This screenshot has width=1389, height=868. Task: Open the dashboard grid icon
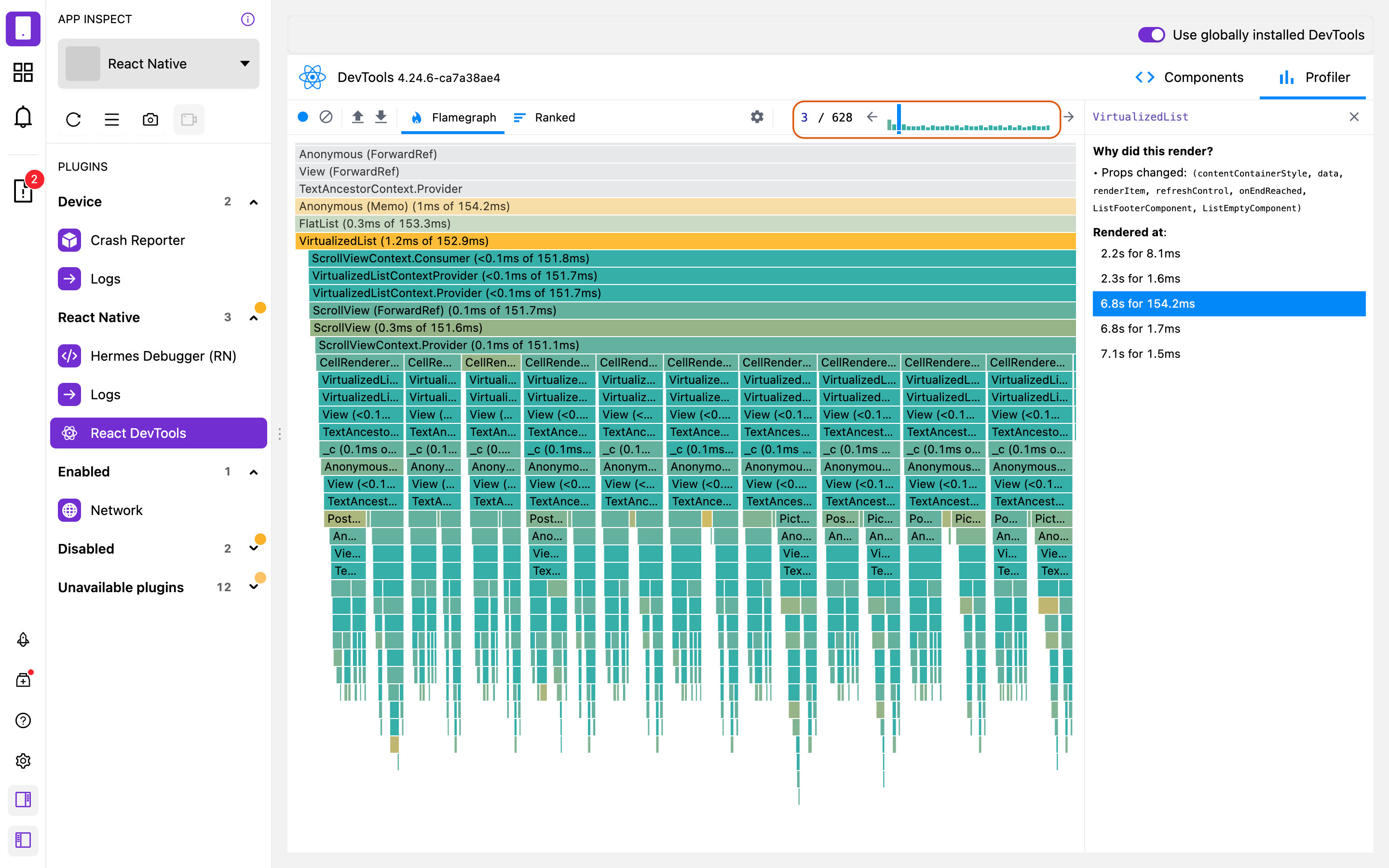(x=23, y=72)
